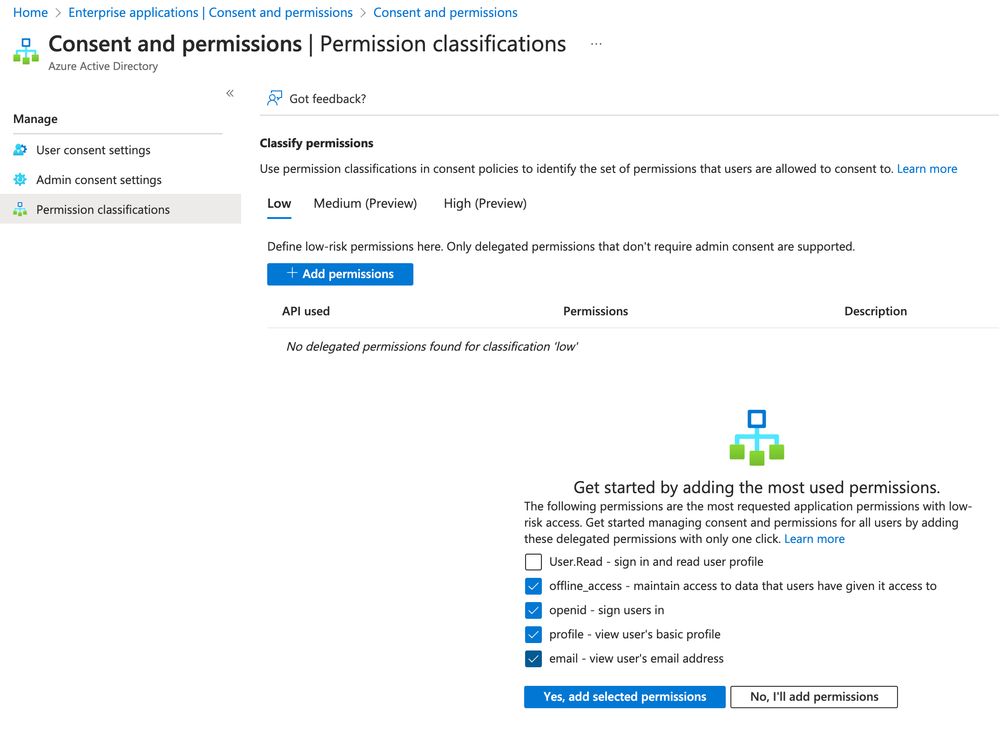This screenshot has width=999, height=747.
Task: Uncheck the offline_access permission checkbox
Action: 533,586
